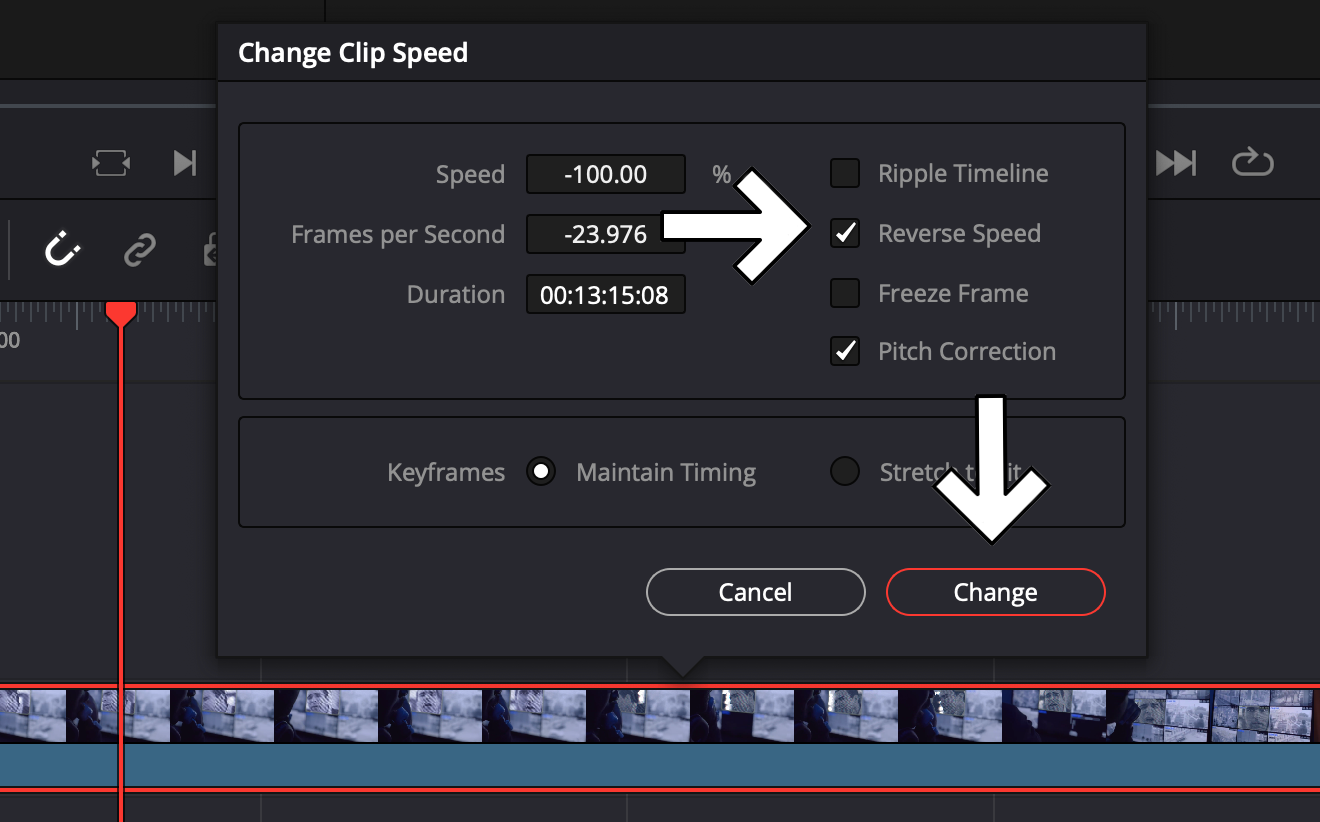Select the Maintain Timing radio button
1320x822 pixels.
[541, 471]
